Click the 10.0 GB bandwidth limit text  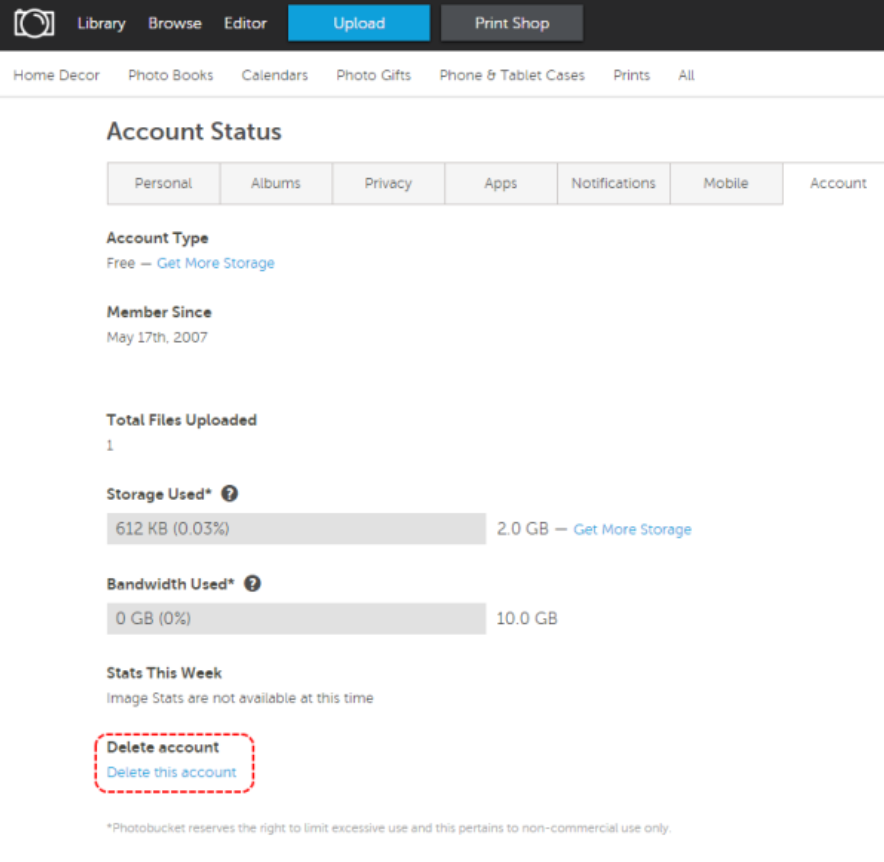click(x=527, y=618)
